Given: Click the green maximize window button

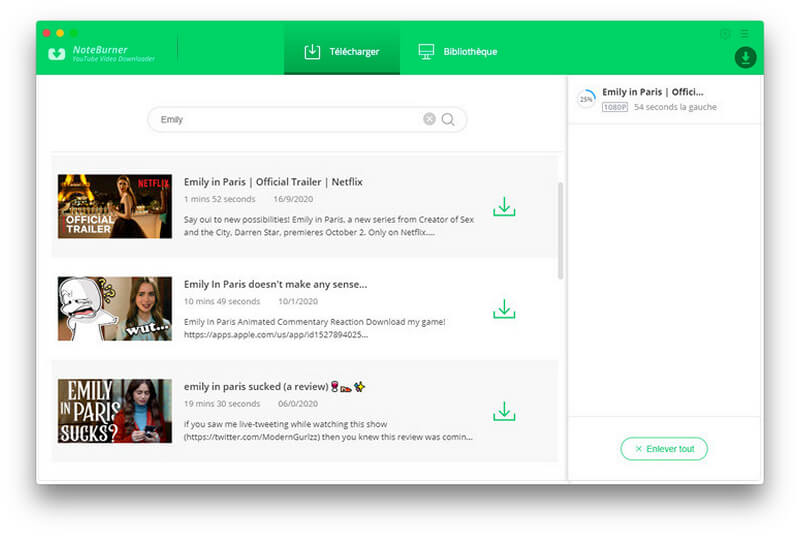Looking at the screenshot, I should click(x=74, y=33).
